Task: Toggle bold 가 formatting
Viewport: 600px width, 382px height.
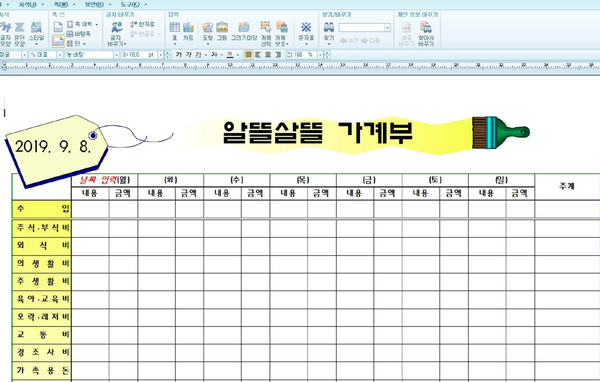Action: pos(179,55)
